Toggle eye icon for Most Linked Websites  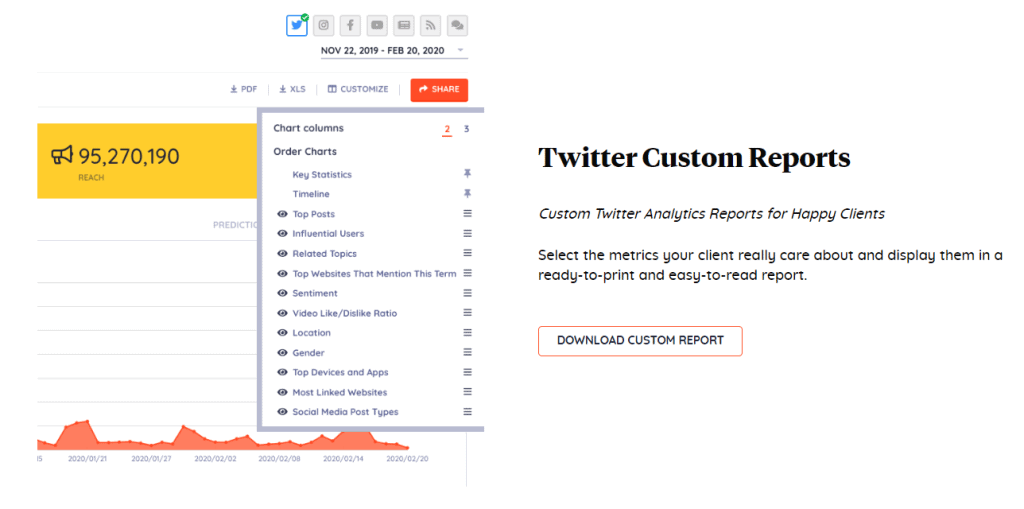coord(282,392)
